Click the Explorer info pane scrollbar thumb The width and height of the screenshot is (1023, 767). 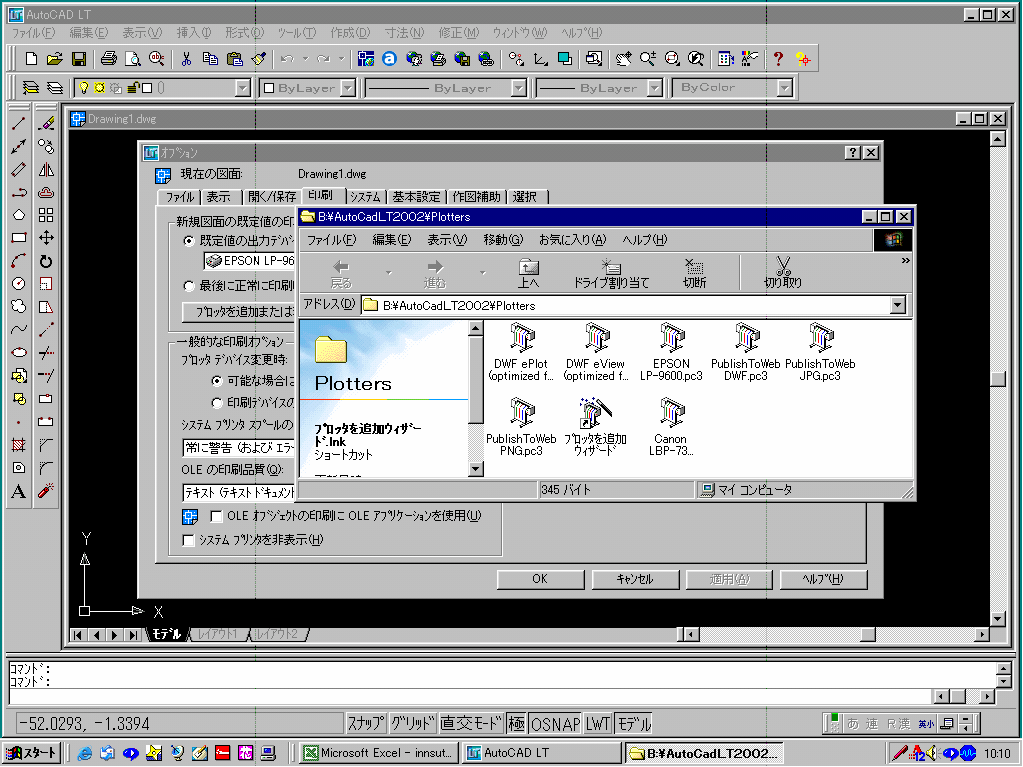tap(476, 381)
